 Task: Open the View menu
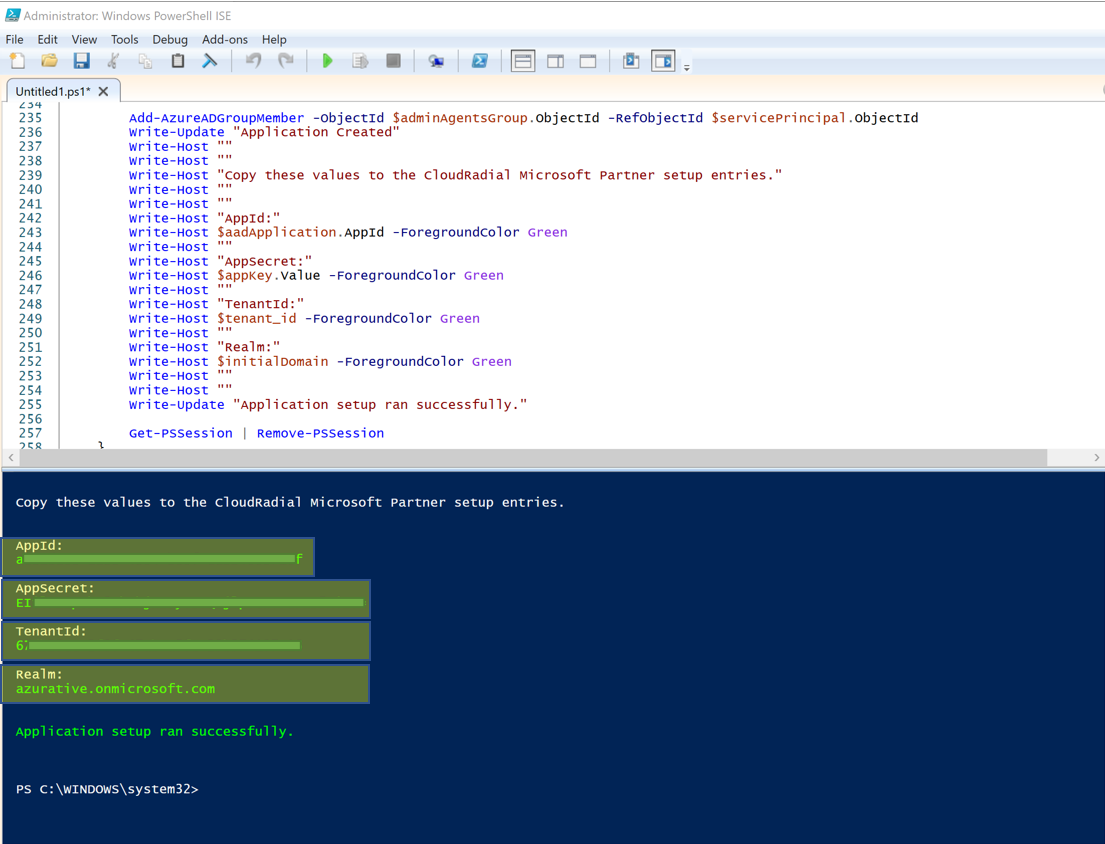tap(84, 39)
